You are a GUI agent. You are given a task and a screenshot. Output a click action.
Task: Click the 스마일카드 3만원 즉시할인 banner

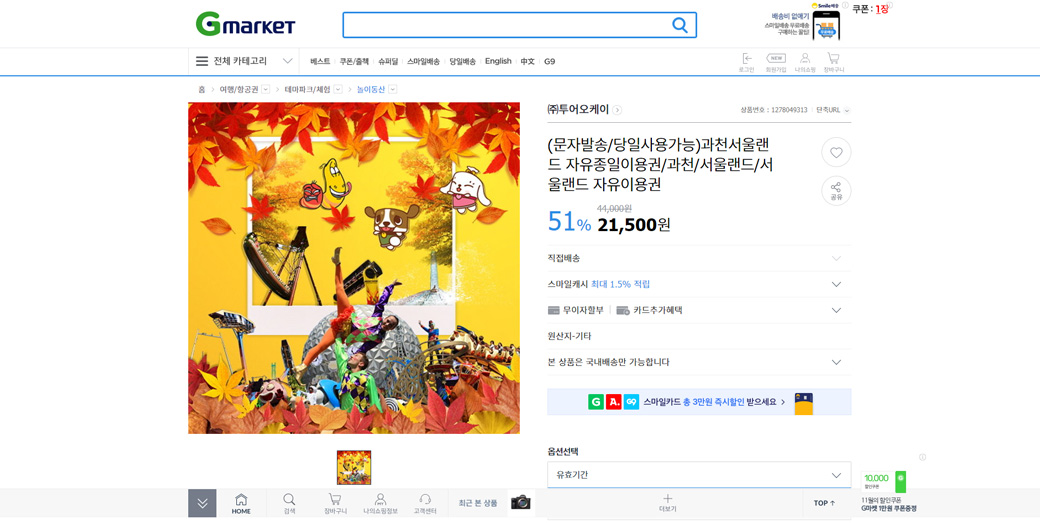pyautogui.click(x=699, y=402)
